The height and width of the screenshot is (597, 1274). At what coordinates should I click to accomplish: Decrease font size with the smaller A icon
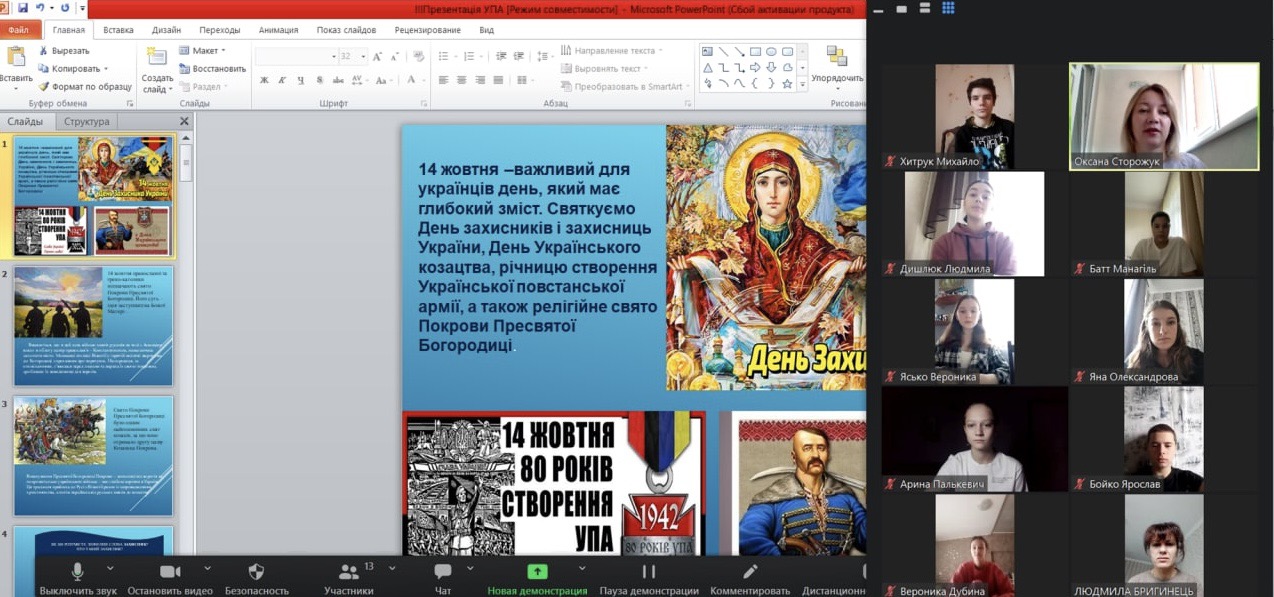395,57
